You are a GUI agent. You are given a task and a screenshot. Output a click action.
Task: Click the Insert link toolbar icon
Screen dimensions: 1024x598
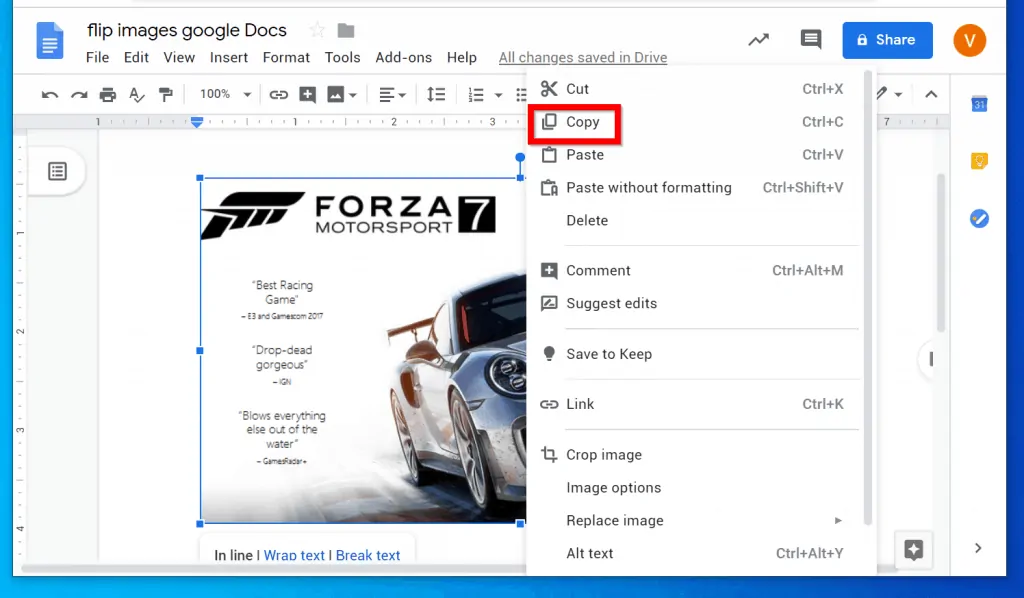tap(279, 95)
